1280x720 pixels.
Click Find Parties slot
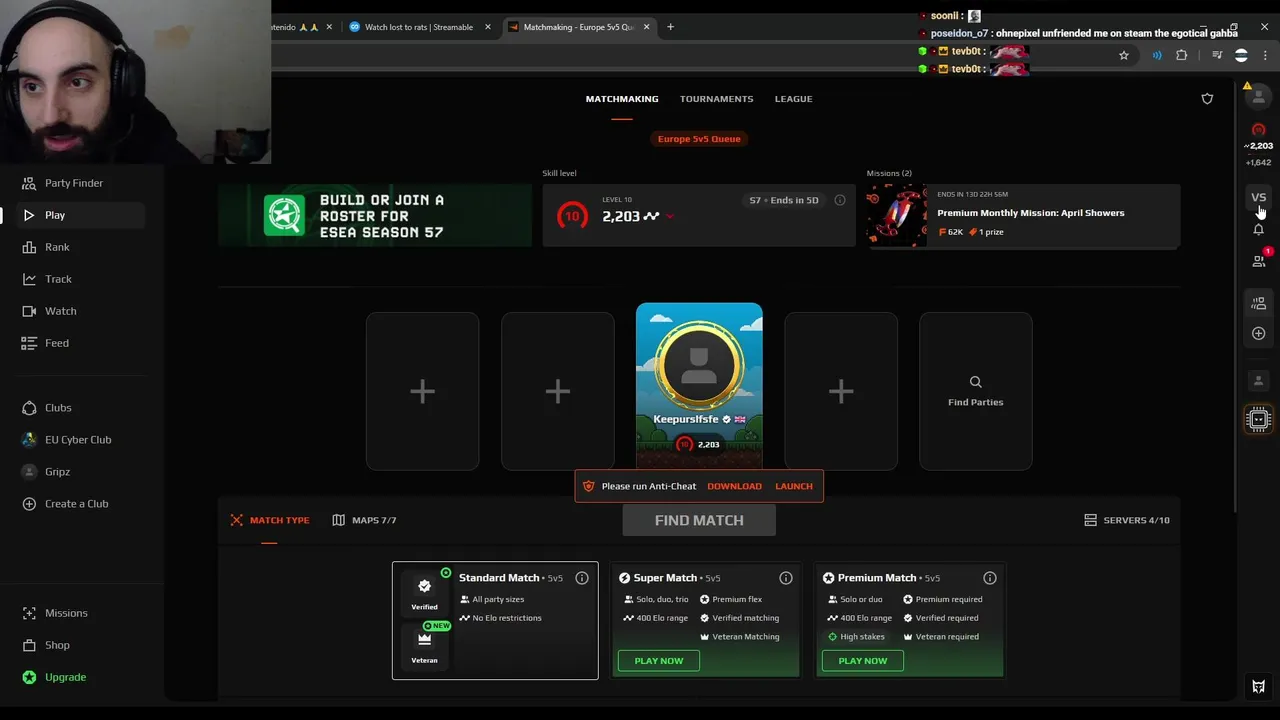[x=976, y=391]
